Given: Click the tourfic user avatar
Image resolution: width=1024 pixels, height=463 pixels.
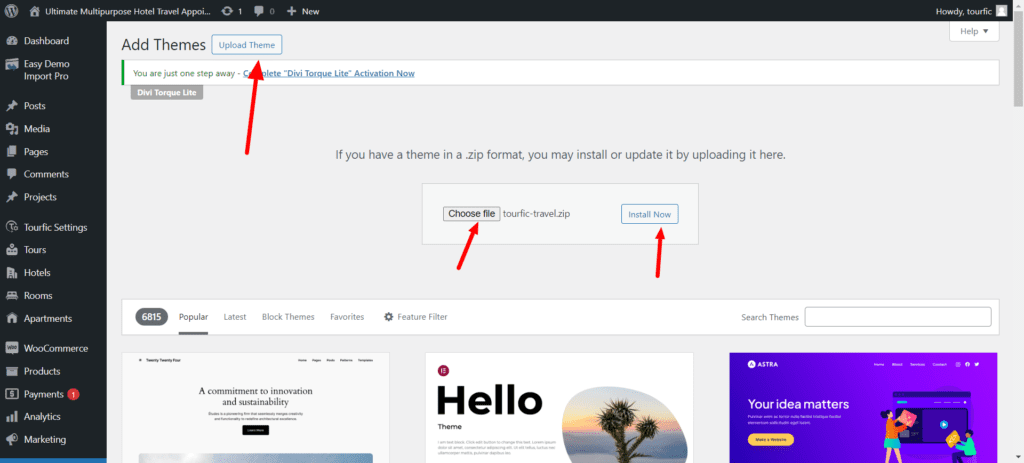Looking at the screenshot, I should click(1001, 10).
